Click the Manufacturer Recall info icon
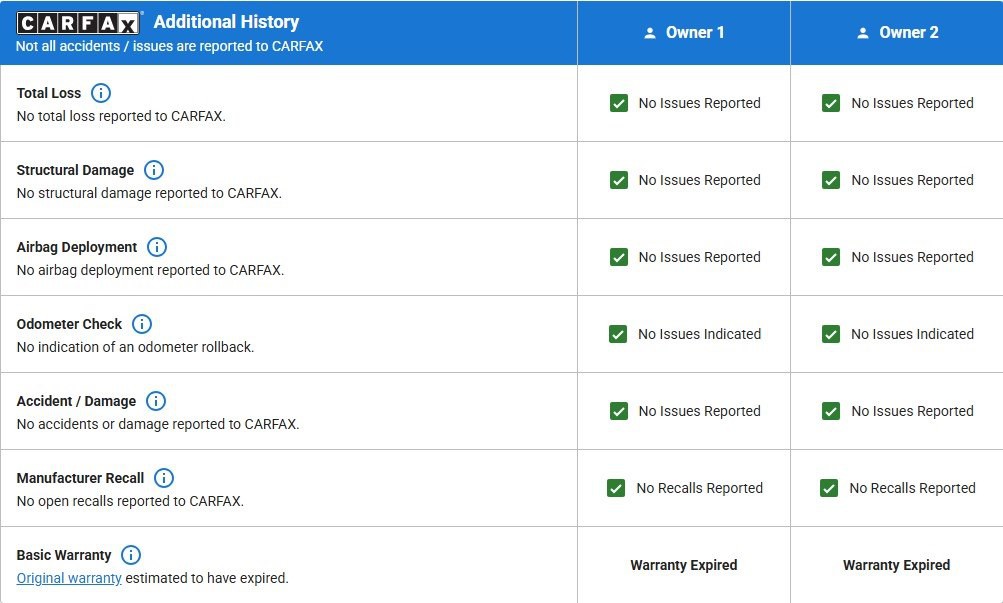This screenshot has height=603, width=1003. (x=164, y=478)
